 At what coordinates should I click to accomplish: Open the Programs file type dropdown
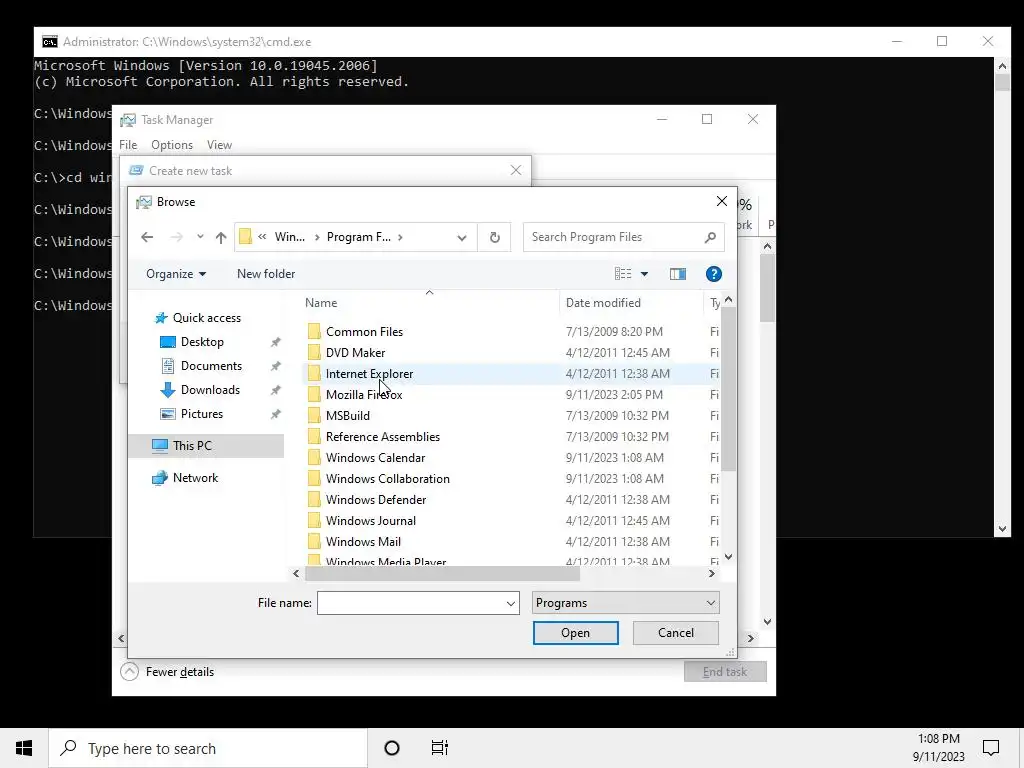click(626, 603)
